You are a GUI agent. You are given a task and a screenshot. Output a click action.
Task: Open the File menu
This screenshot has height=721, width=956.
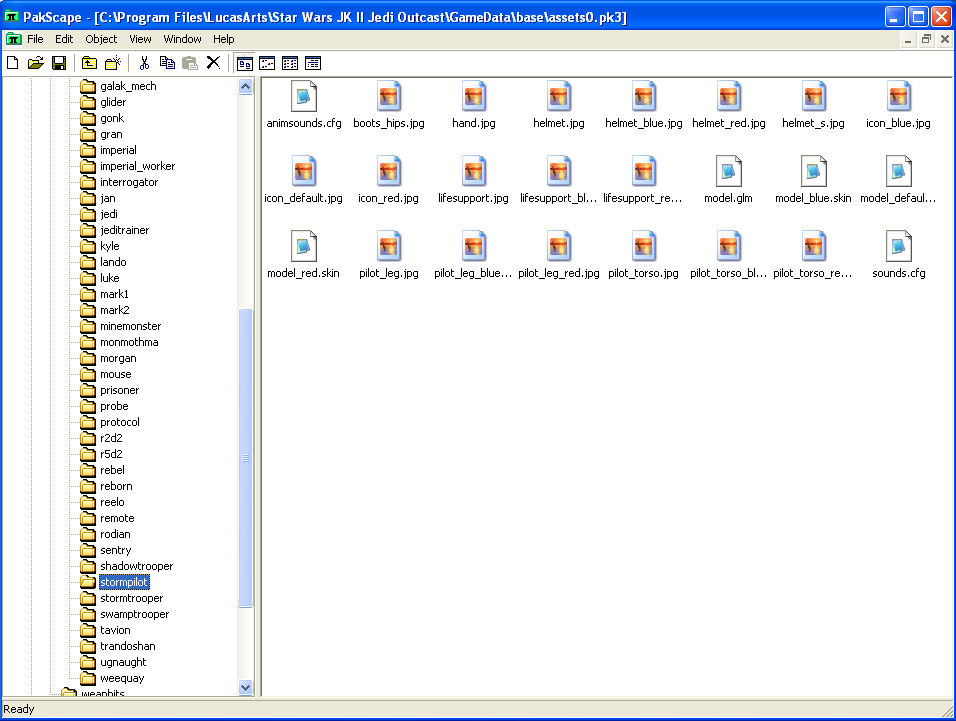(35, 39)
